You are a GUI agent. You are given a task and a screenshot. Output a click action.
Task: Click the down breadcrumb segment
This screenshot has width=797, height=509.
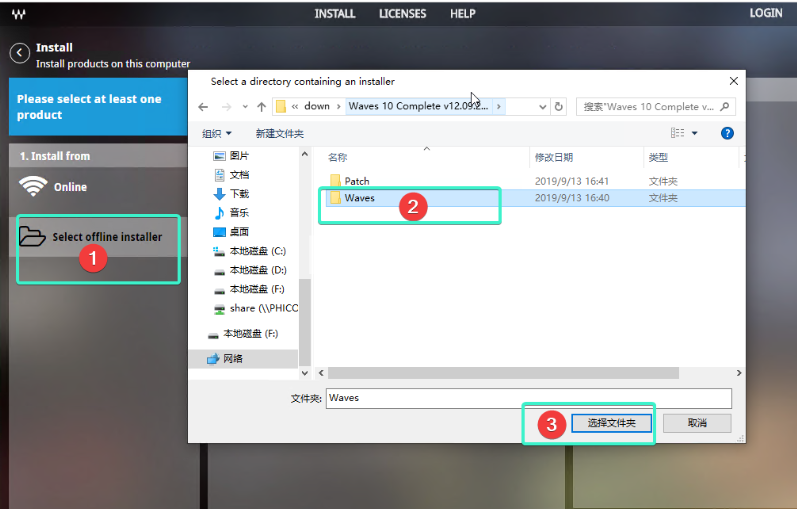(x=317, y=106)
